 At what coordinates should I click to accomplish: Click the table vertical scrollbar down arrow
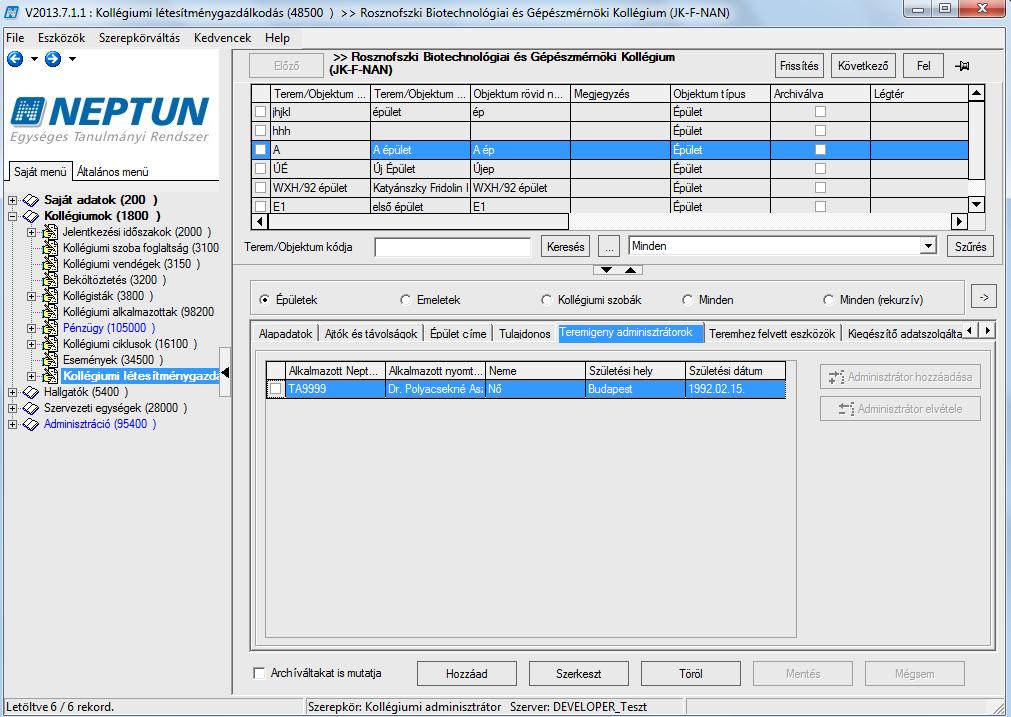point(976,205)
